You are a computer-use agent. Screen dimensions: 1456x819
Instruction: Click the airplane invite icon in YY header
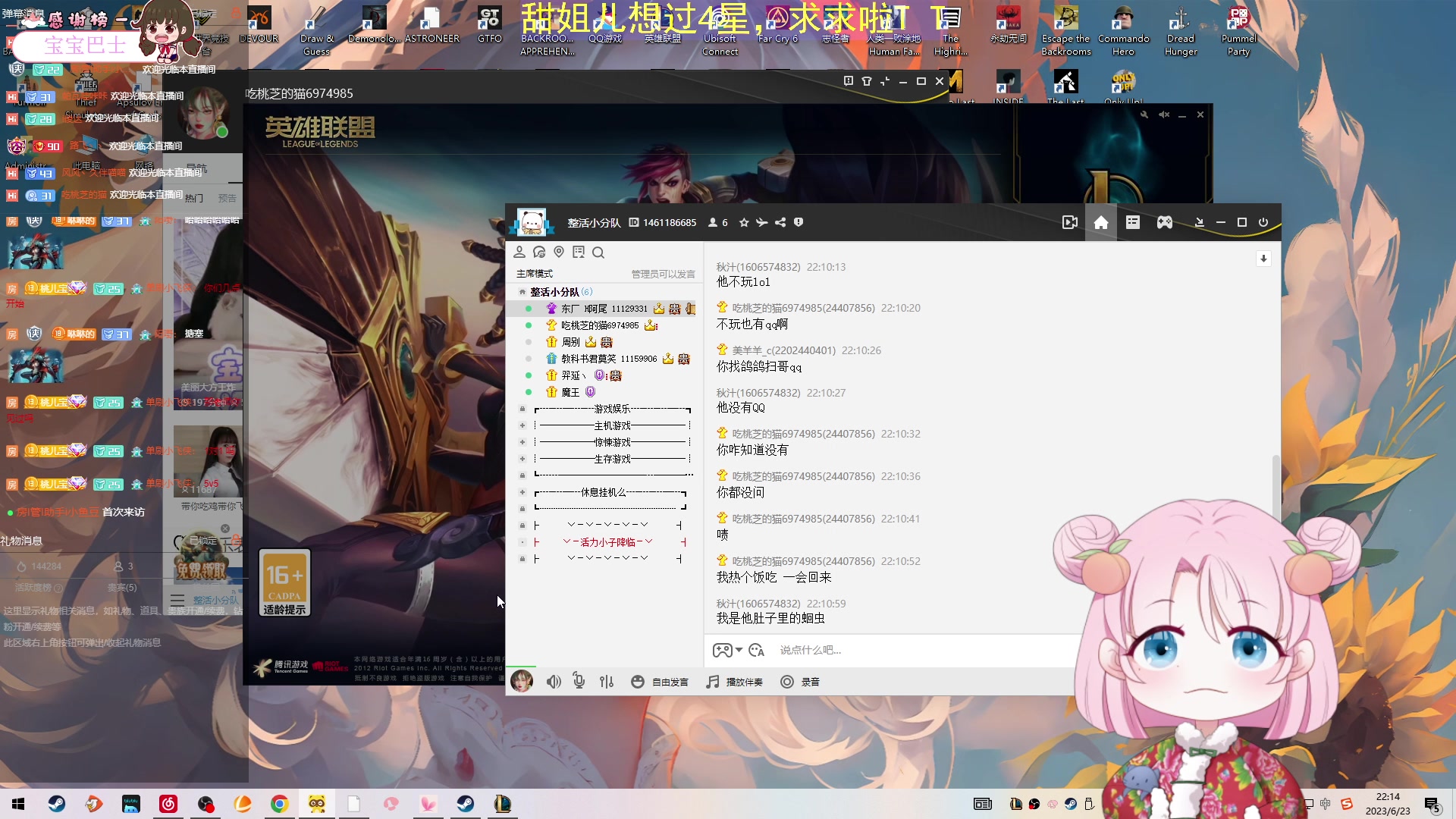click(x=761, y=222)
